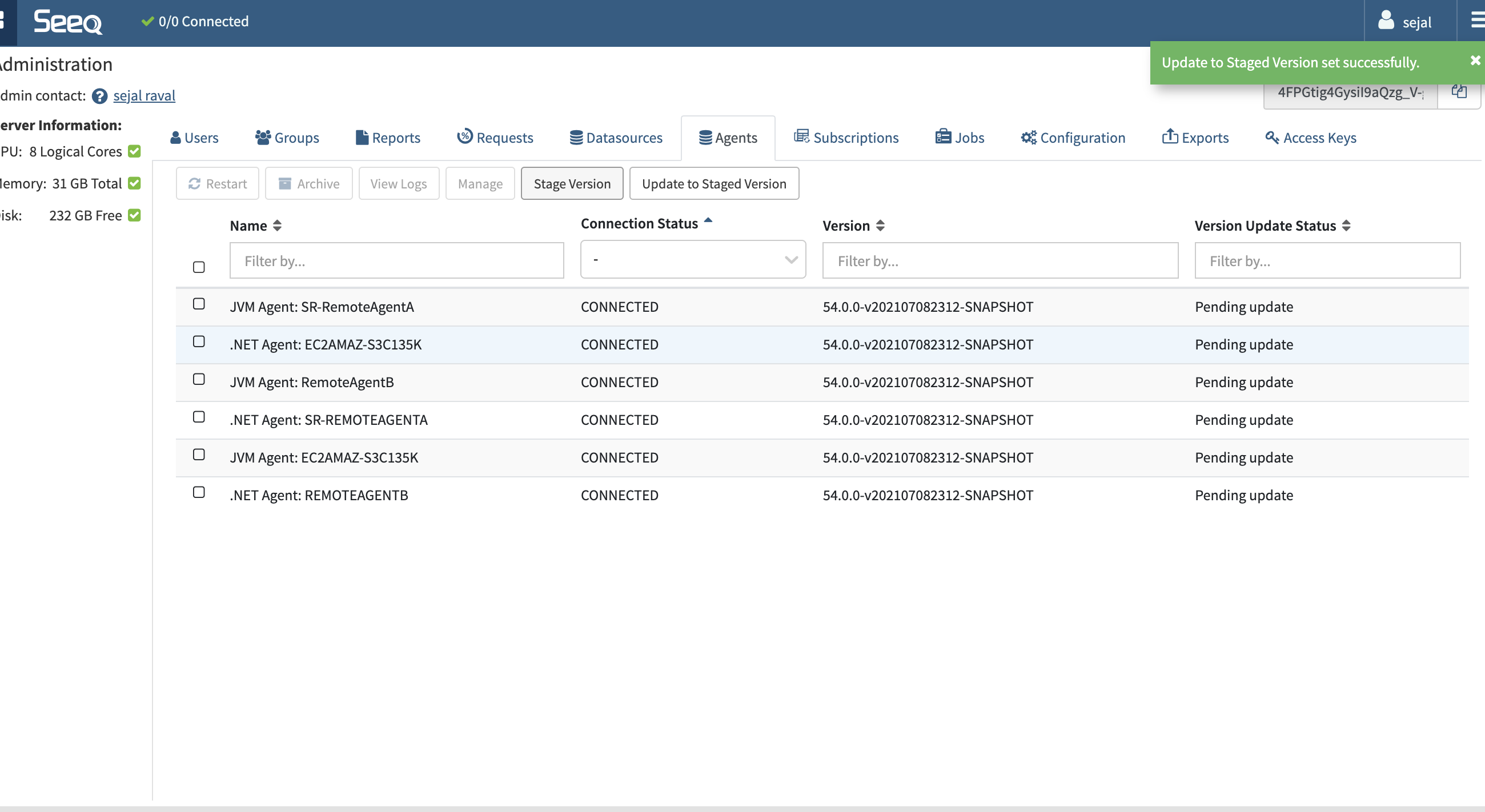Viewport: 1485px width, 812px height.
Task: Click the Stage Version button
Action: coord(571,184)
